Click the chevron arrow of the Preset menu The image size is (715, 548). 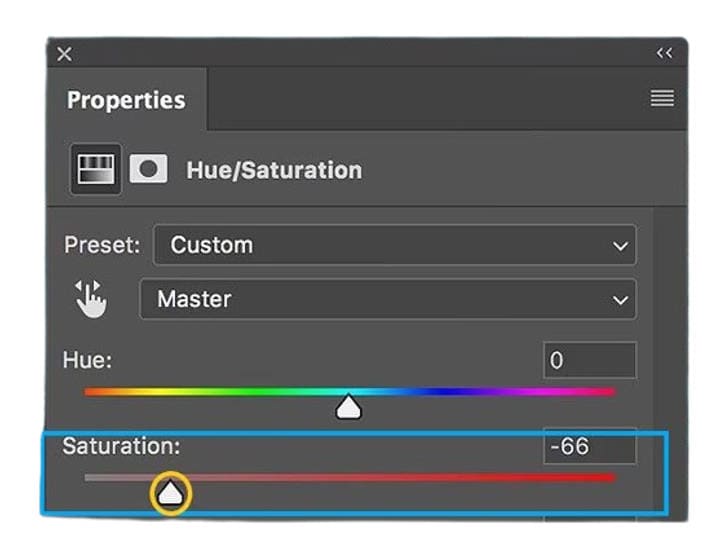point(620,247)
